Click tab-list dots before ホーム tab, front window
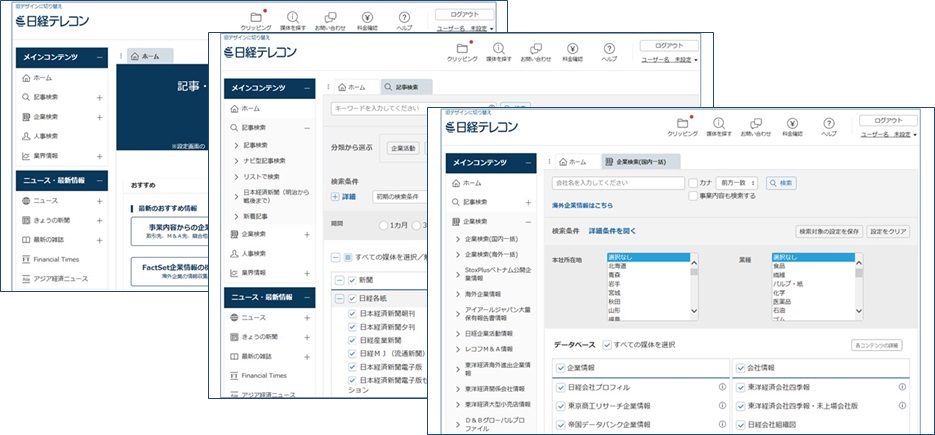The height and width of the screenshot is (435, 935). point(549,162)
